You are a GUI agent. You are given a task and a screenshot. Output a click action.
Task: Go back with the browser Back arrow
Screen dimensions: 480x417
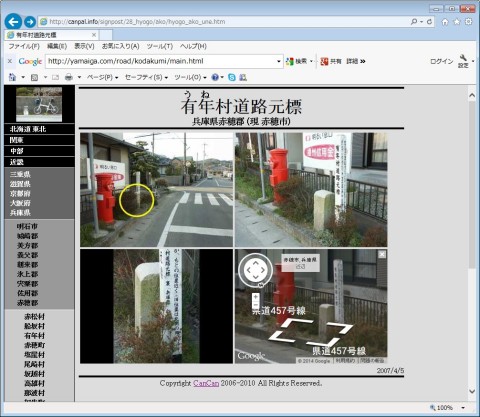click(x=13, y=22)
